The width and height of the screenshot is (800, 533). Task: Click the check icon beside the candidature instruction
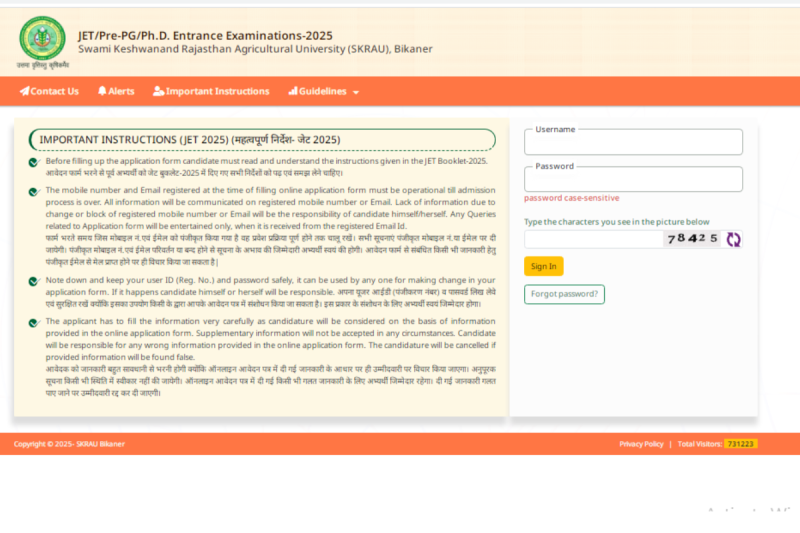click(x=33, y=323)
